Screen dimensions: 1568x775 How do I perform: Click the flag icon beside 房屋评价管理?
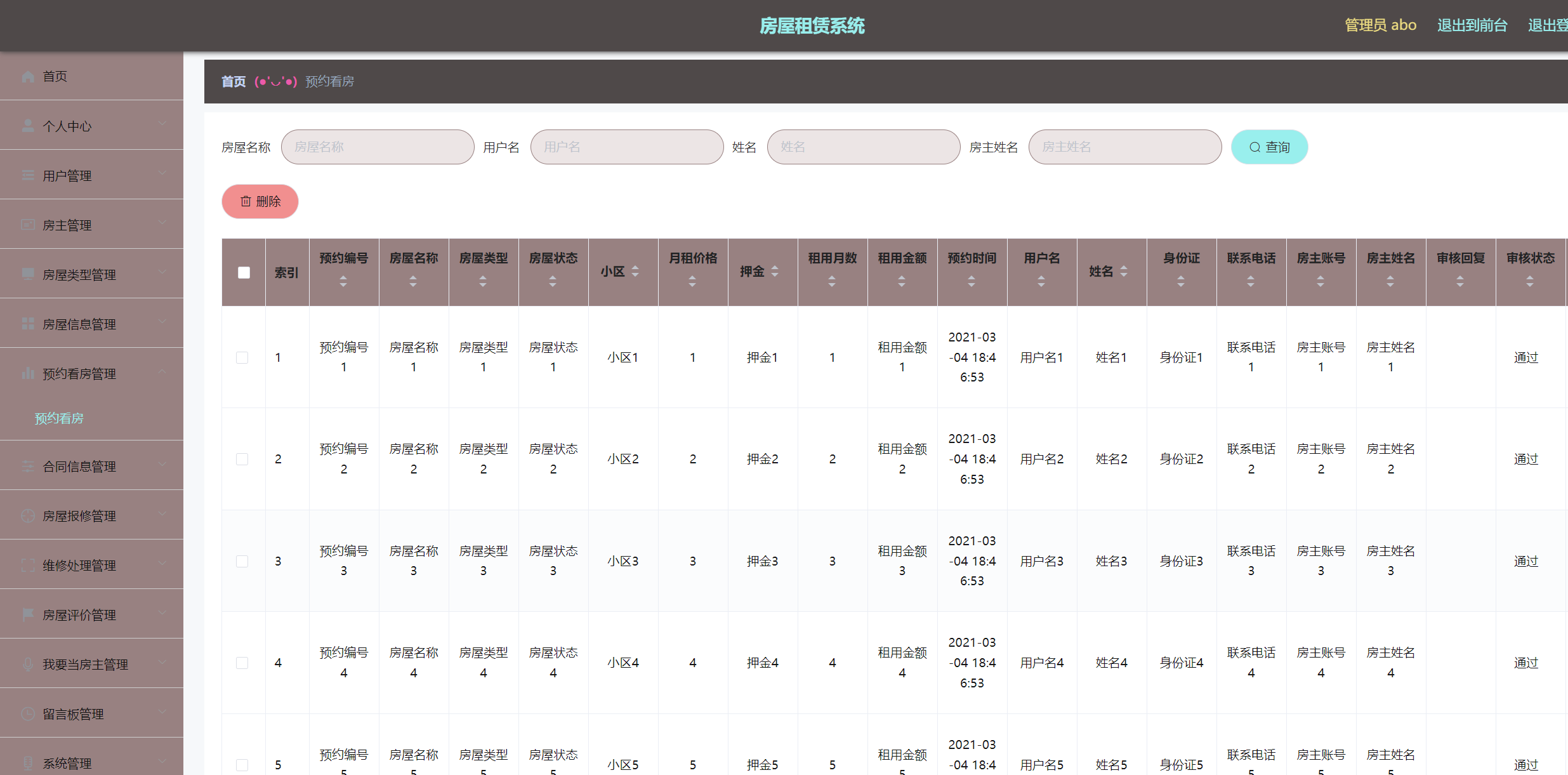click(28, 614)
